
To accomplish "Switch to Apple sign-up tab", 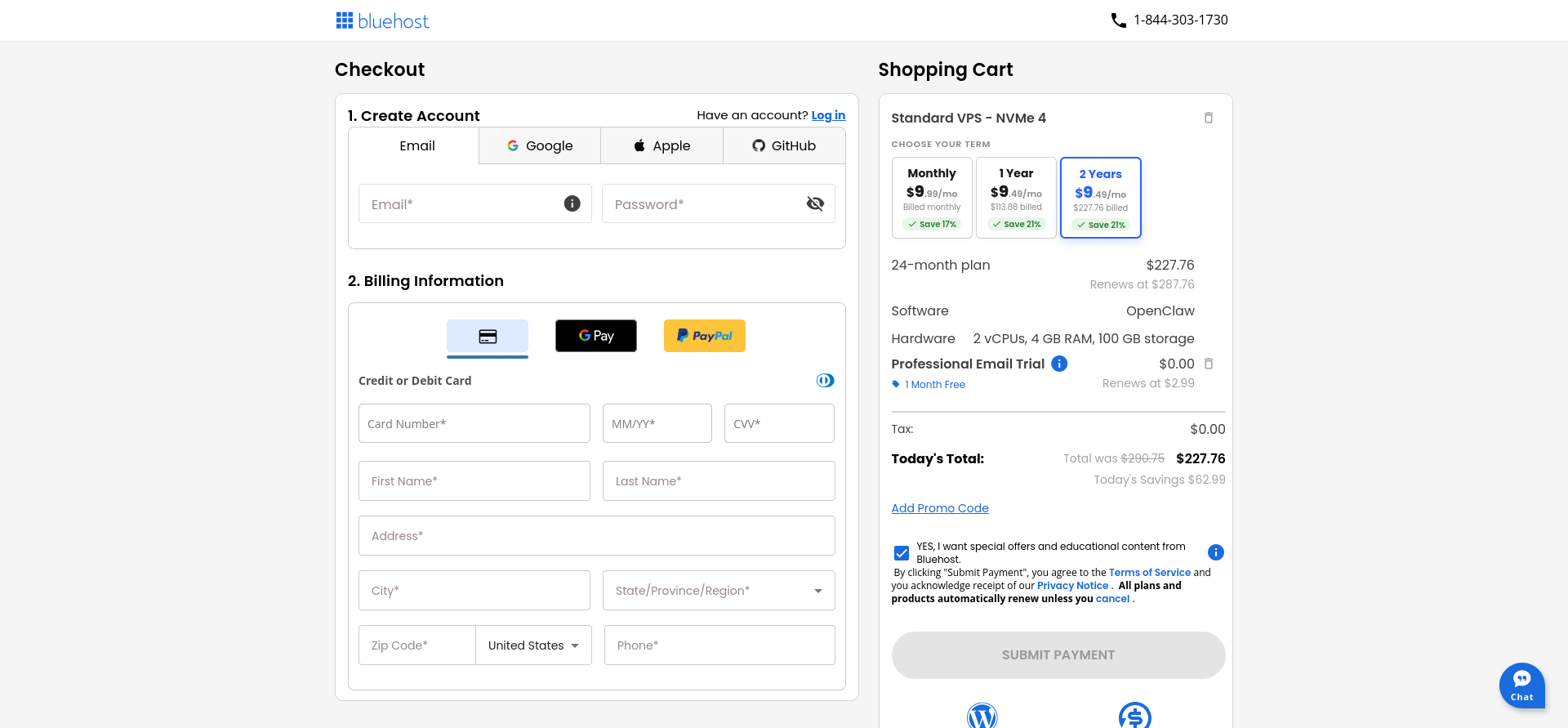I will pyautogui.click(x=662, y=145).
